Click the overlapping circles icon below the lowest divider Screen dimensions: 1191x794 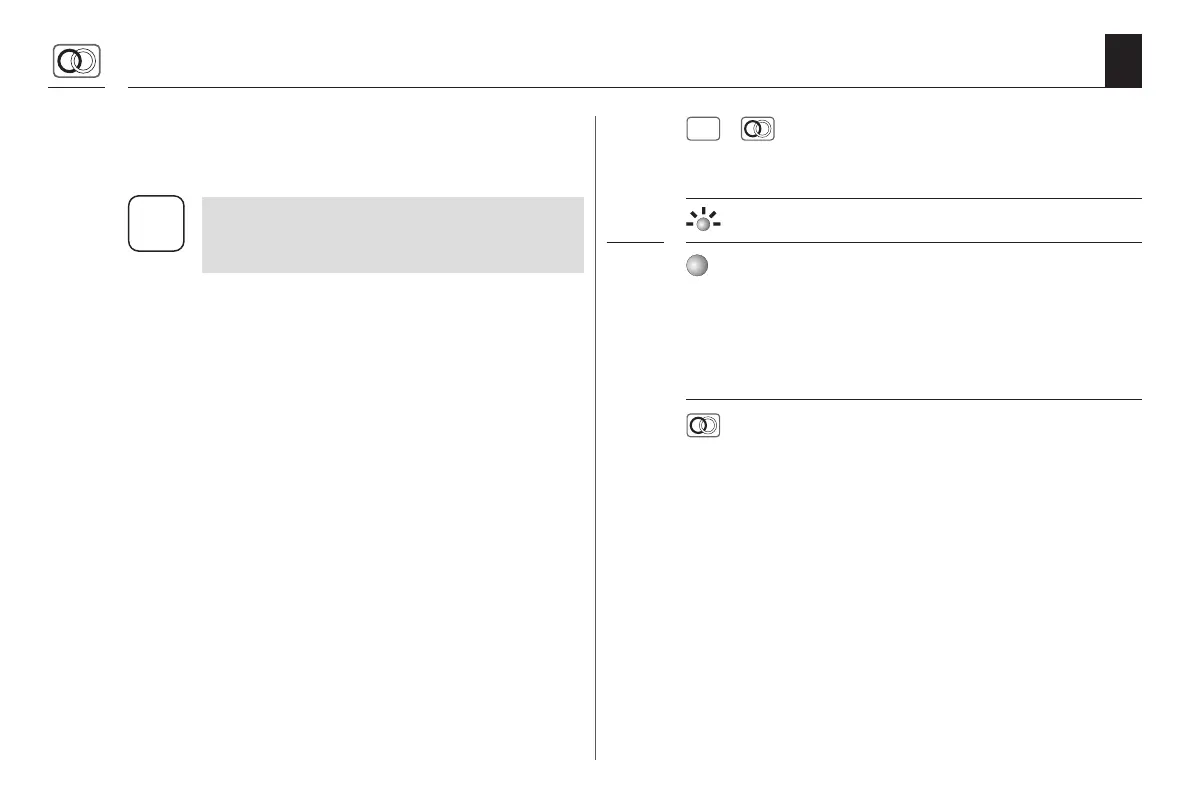click(705, 425)
